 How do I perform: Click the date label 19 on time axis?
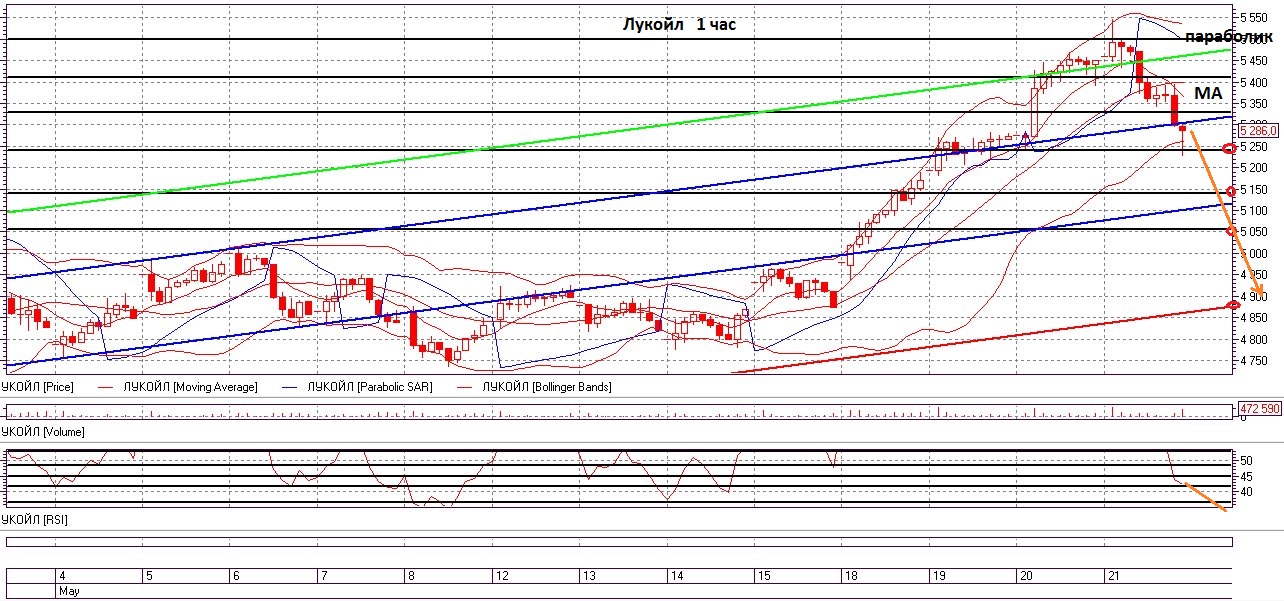[939, 576]
